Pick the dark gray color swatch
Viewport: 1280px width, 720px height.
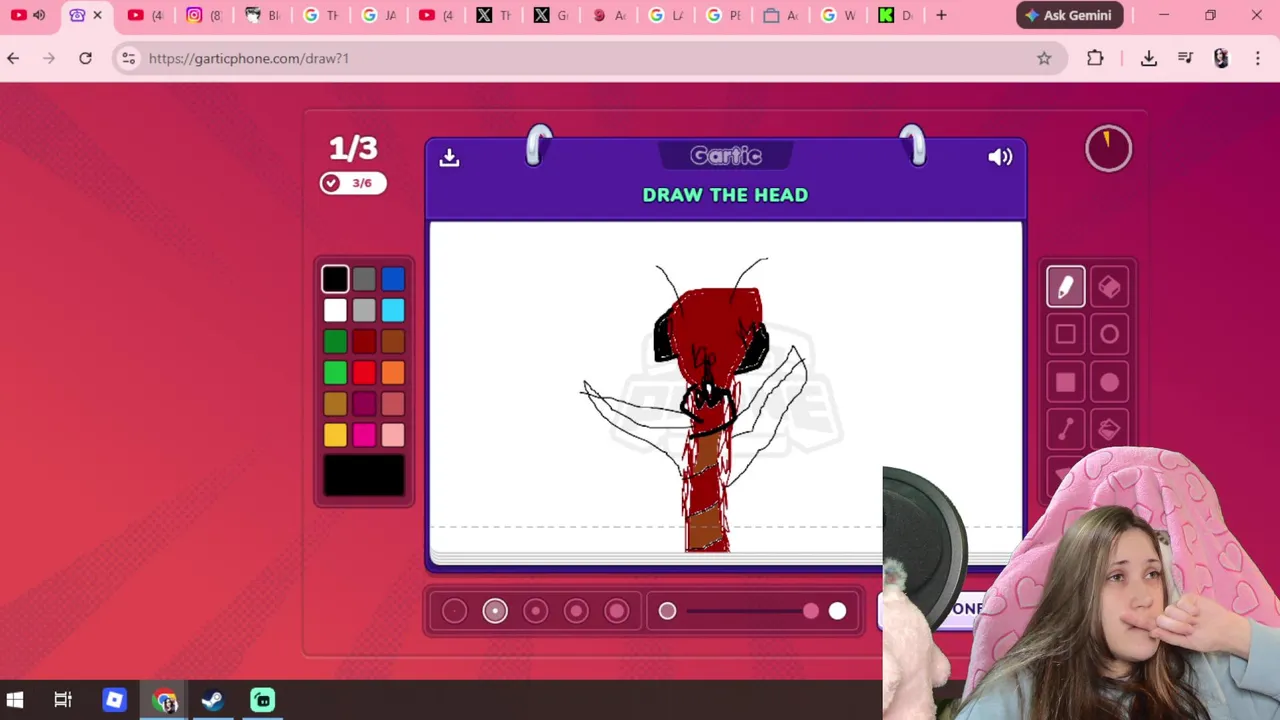click(364, 279)
